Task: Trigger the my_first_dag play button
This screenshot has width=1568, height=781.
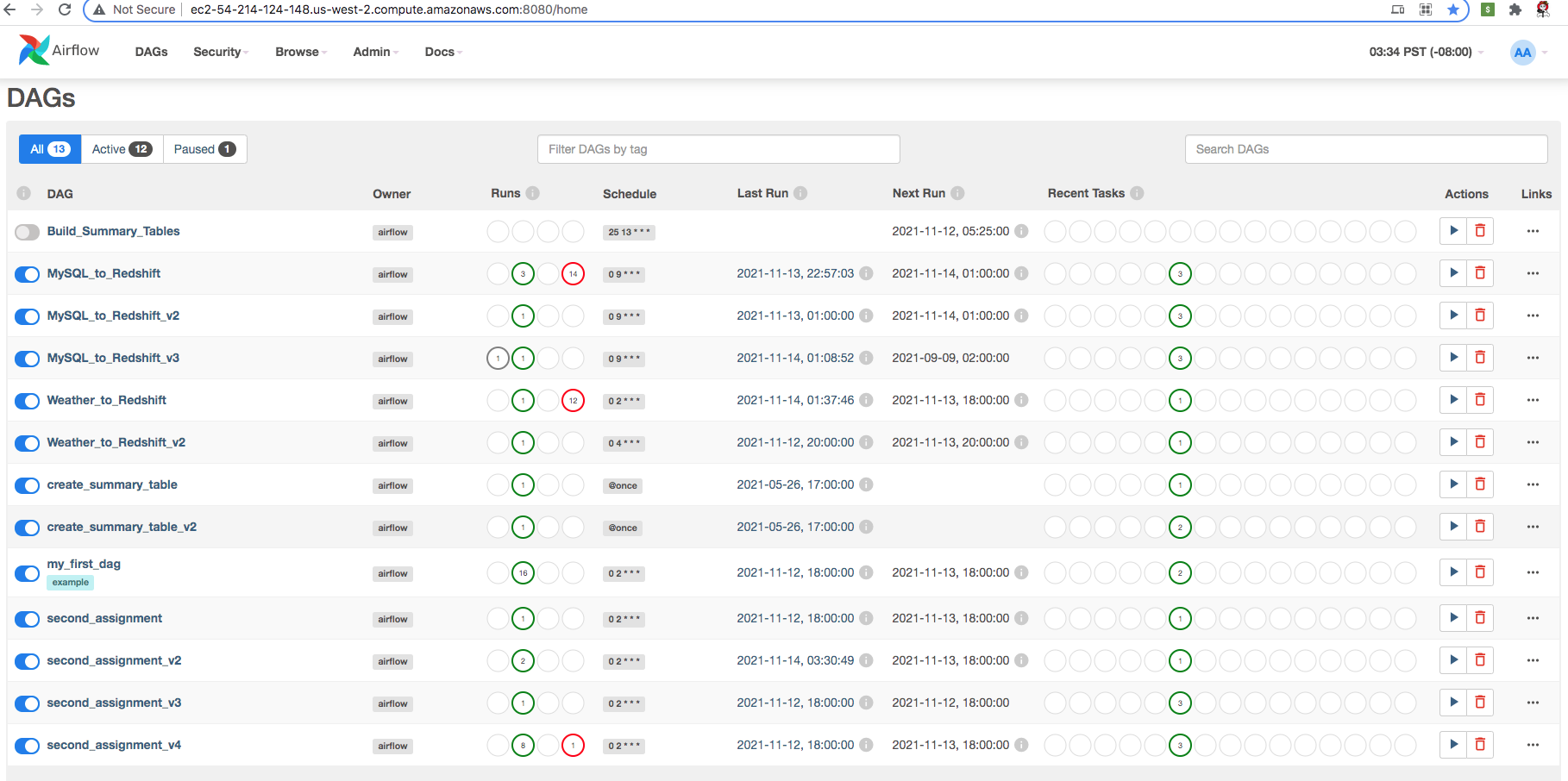Action: (1453, 572)
